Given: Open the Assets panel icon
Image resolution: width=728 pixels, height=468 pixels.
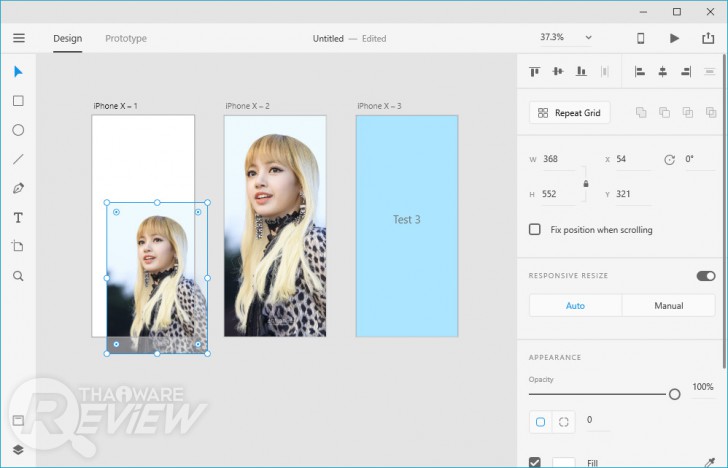Looking at the screenshot, I should pyautogui.click(x=18, y=421).
